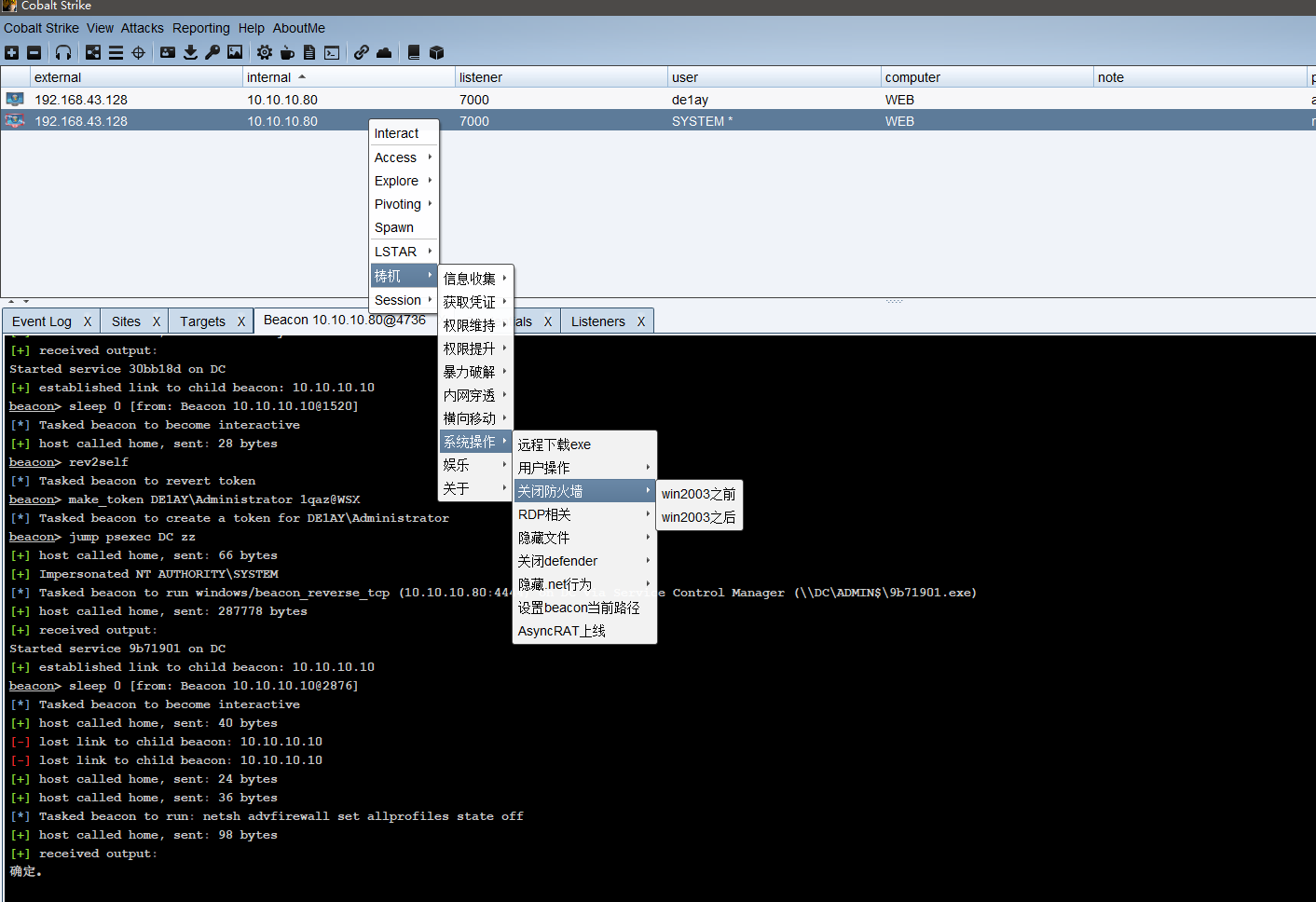Image resolution: width=1316 pixels, height=902 pixels.
Task: Expand the Pivoting submenu
Action: coord(404,204)
